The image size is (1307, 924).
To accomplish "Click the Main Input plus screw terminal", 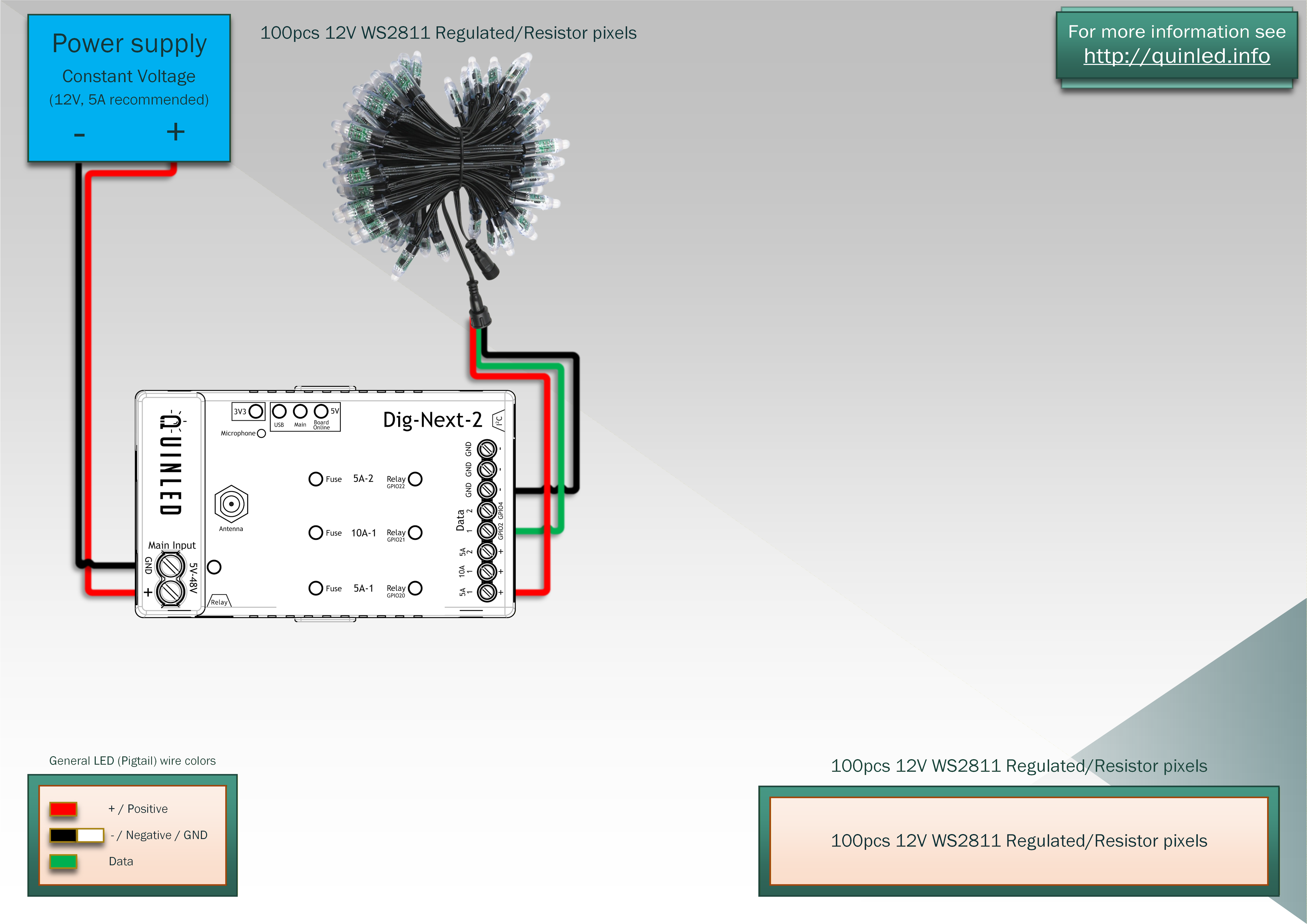I will (170, 592).
